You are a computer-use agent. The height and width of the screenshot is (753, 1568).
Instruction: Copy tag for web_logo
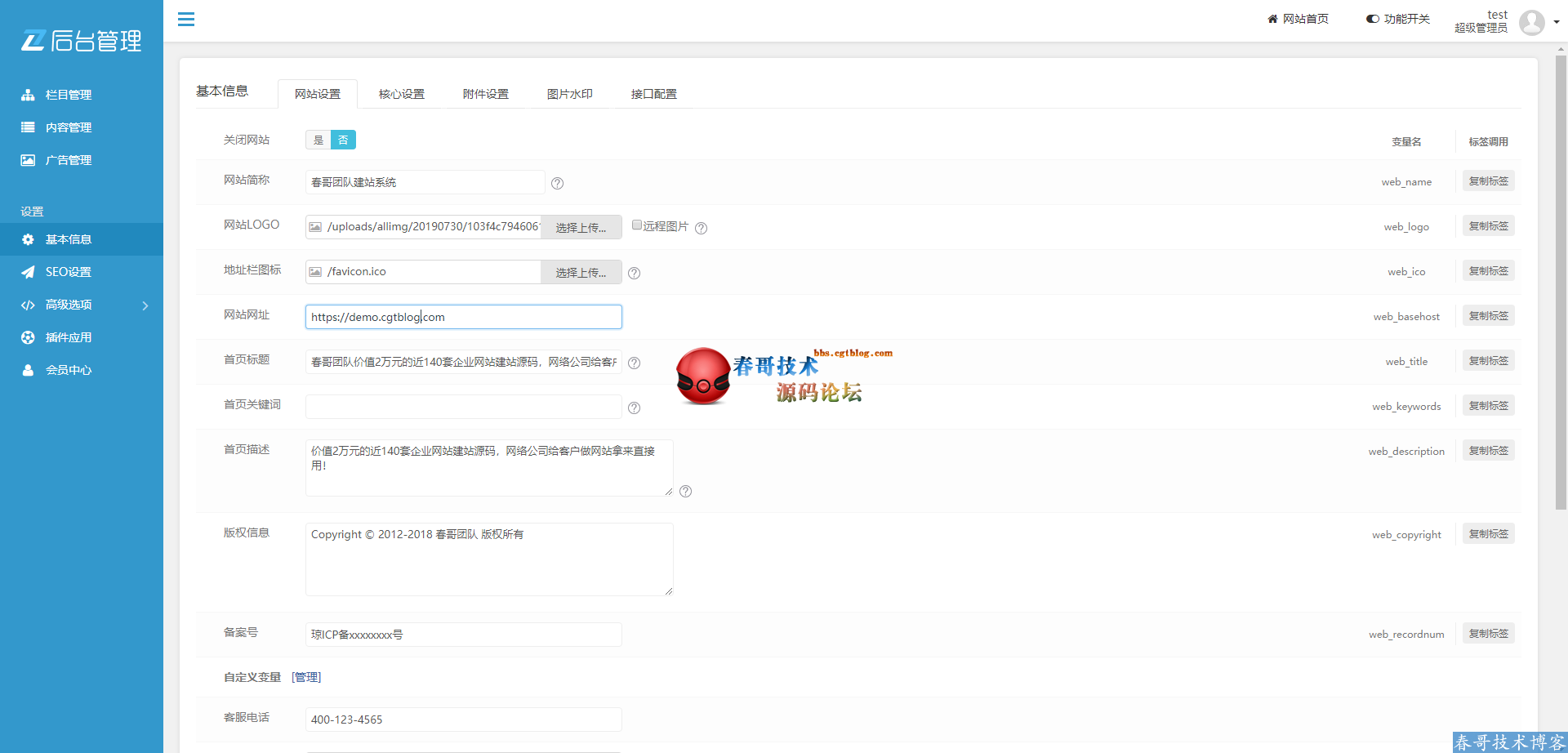tap(1488, 226)
